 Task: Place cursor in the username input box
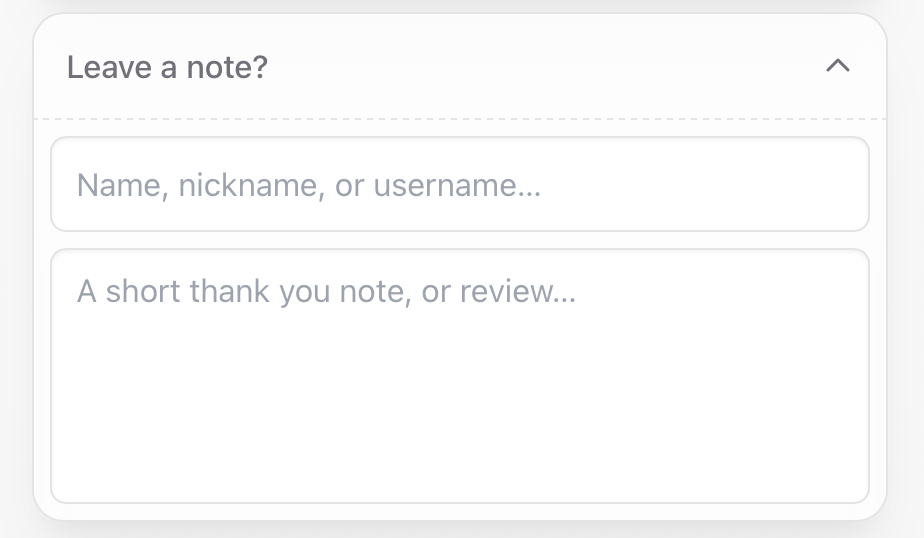[460, 185]
